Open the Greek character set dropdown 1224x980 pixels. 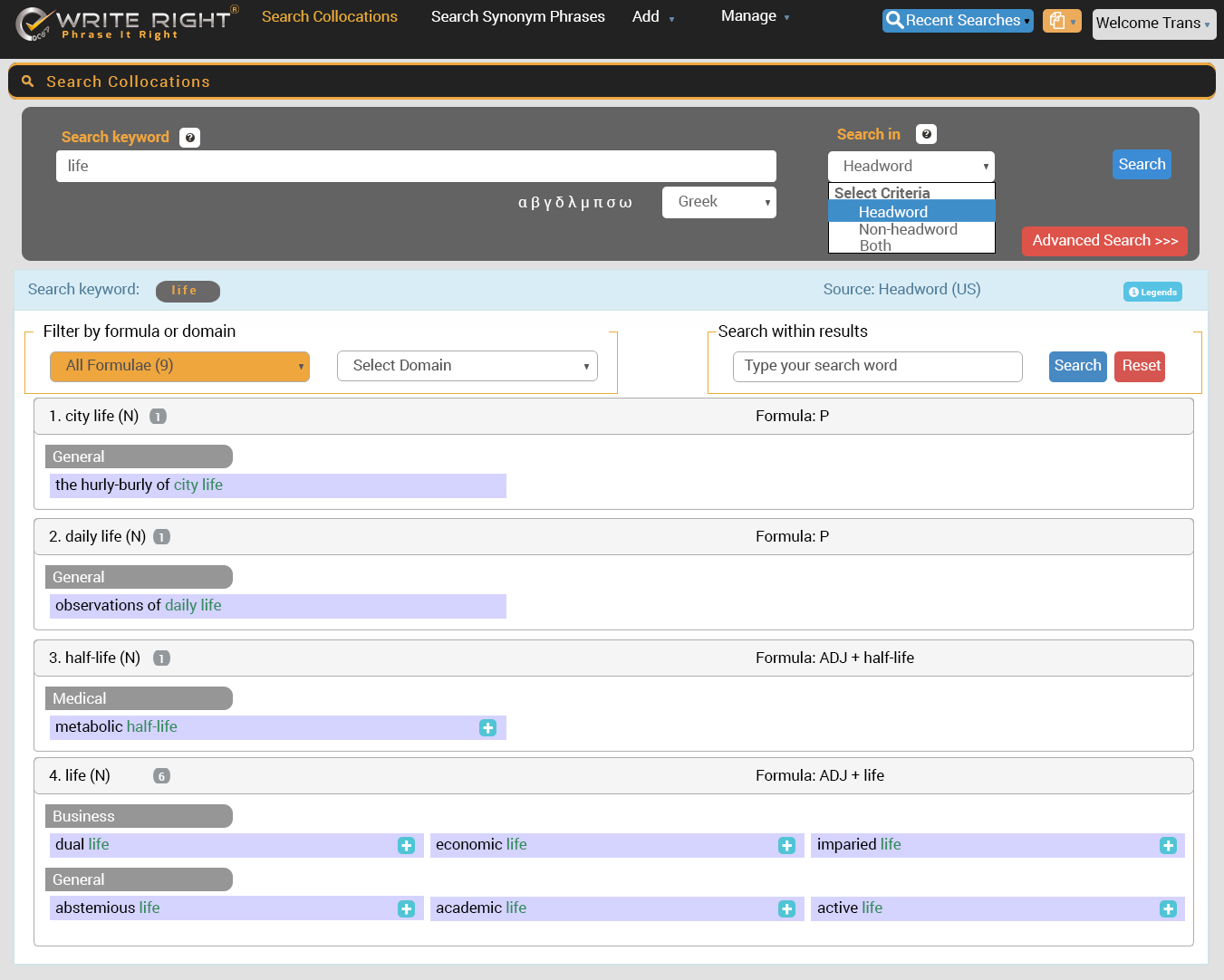(x=718, y=202)
